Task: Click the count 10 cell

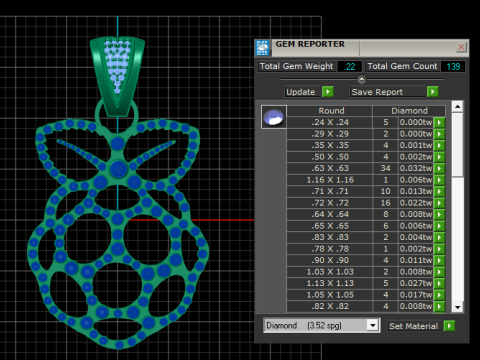Action: (x=385, y=191)
